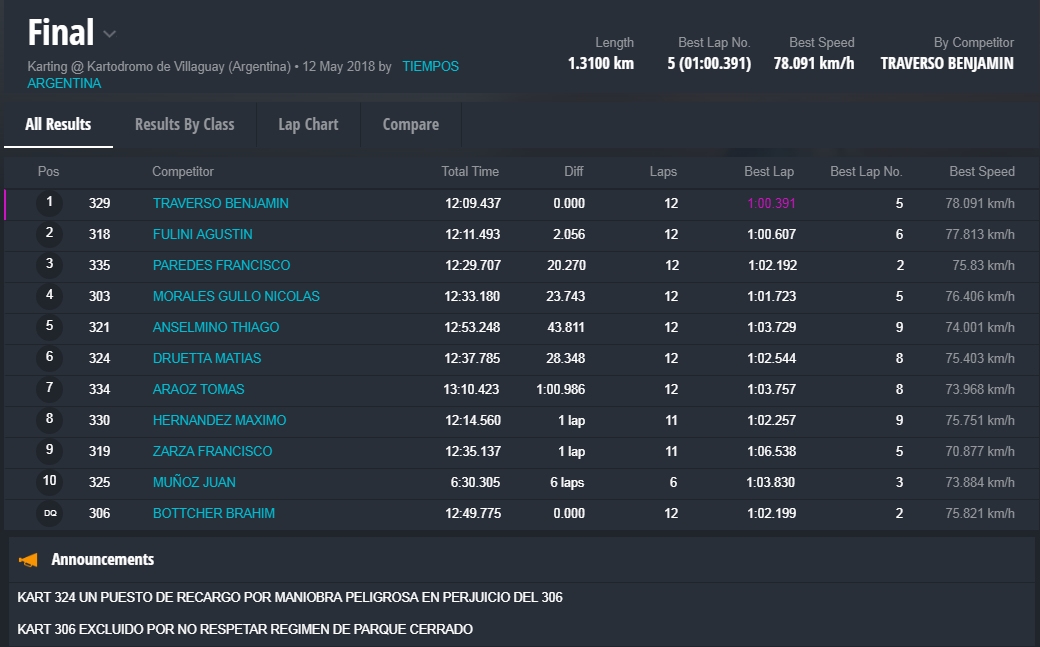Click the Best Speed column header
1040x647 pixels.
981,172
